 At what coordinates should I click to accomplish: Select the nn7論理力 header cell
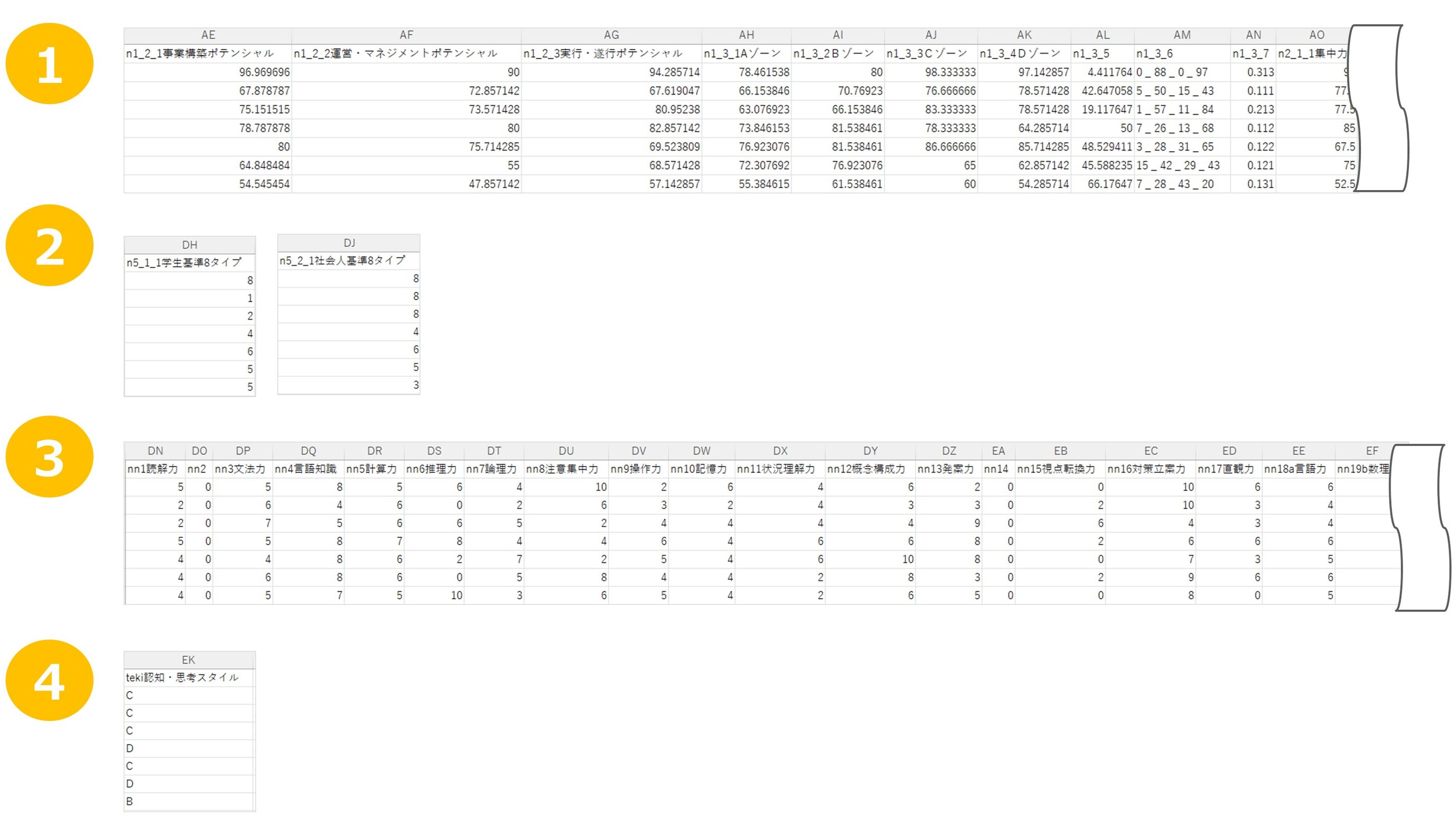click(494, 469)
